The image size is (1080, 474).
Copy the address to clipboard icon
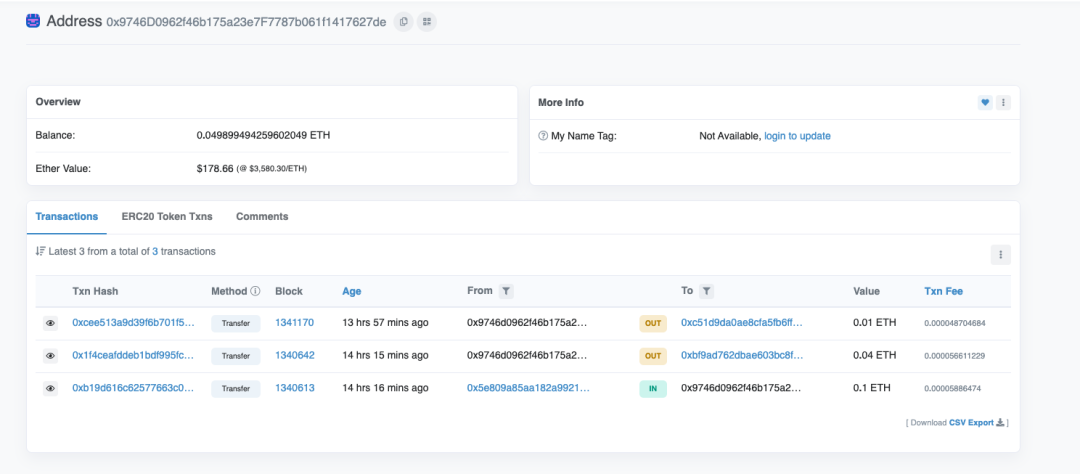coord(403,21)
